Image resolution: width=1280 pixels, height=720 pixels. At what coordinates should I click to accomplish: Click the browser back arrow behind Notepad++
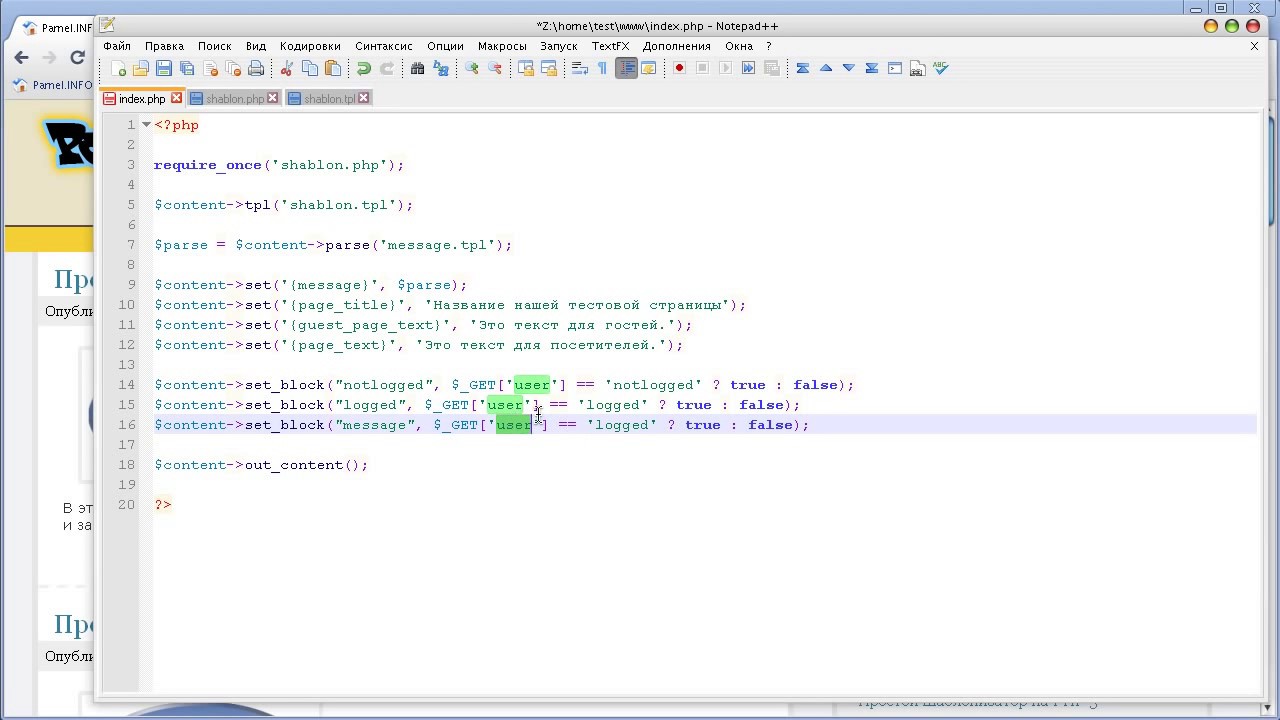tap(22, 58)
